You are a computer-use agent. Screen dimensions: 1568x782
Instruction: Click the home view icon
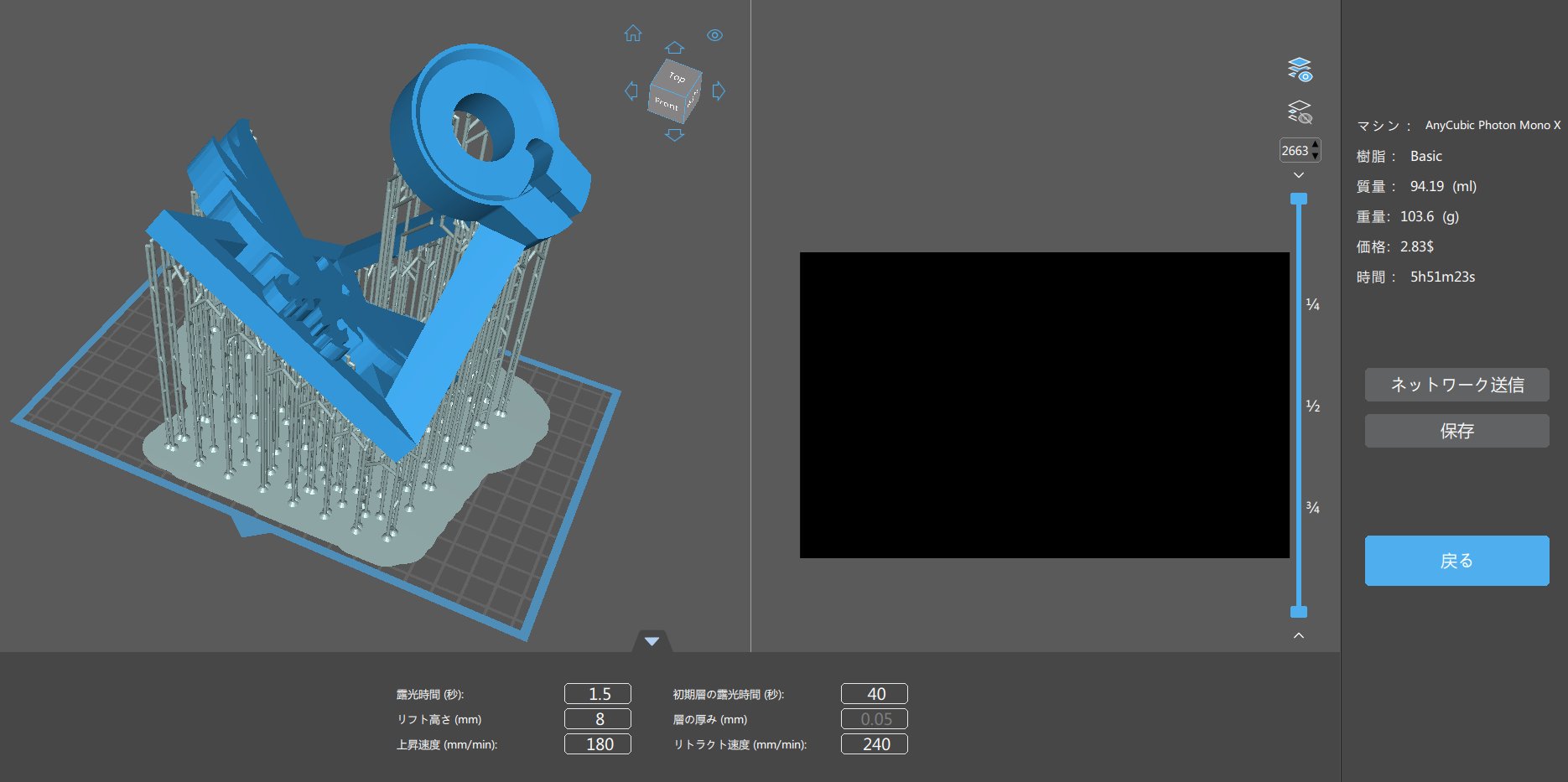[633, 35]
